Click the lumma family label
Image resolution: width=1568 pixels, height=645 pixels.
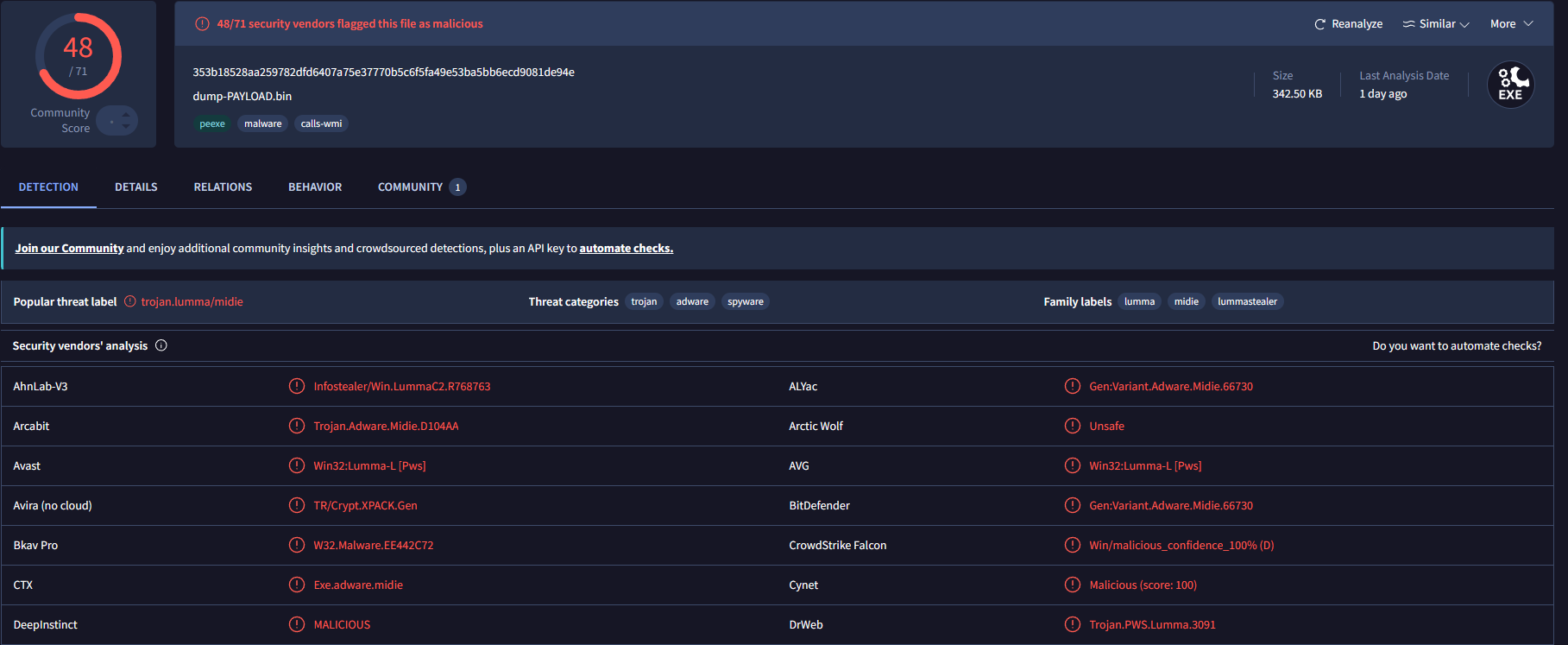(x=1139, y=301)
